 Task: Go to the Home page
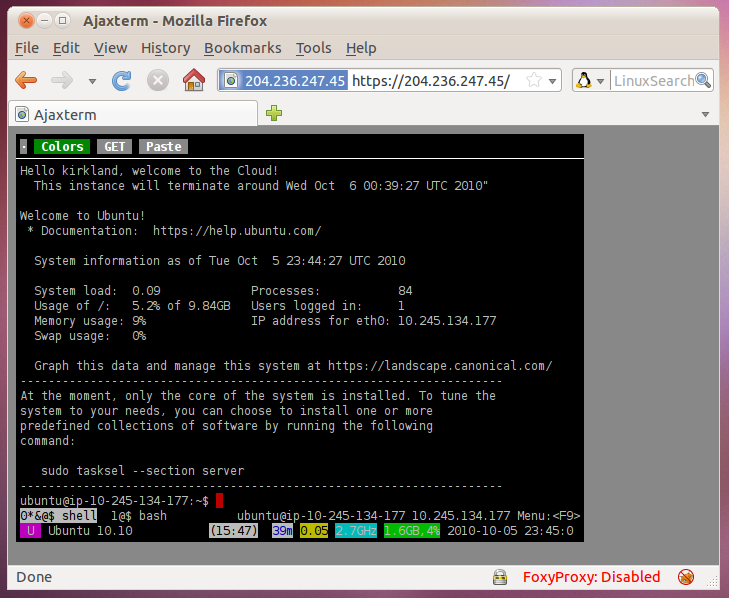[194, 80]
